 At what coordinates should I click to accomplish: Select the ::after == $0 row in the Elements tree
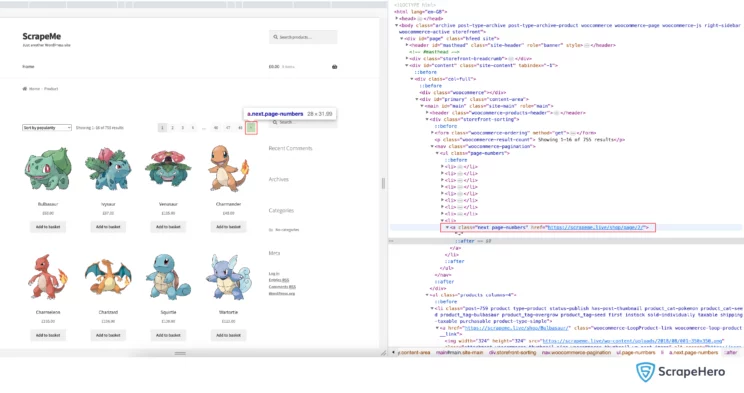[565, 241]
